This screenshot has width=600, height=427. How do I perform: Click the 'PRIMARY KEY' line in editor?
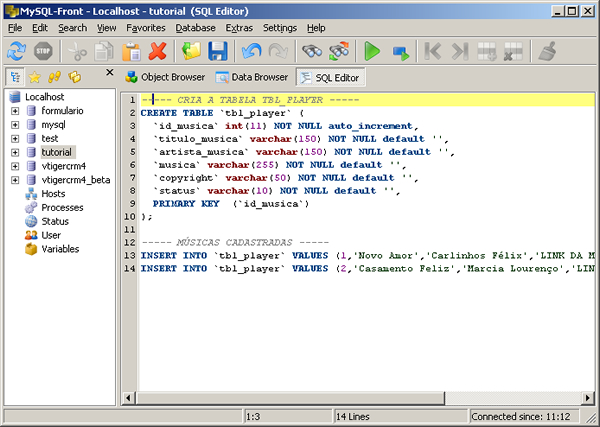231,204
